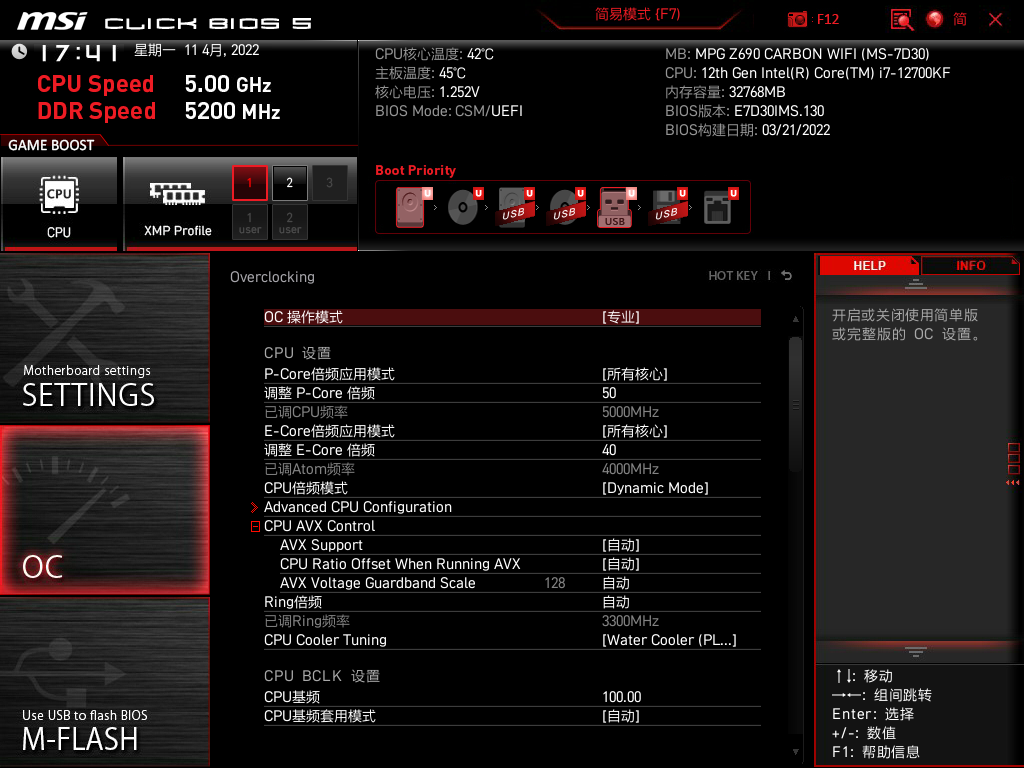Open CPU Cooler Tuning [Water Cooler] dropdown
Viewport: 1024px width, 768px height.
click(512, 640)
